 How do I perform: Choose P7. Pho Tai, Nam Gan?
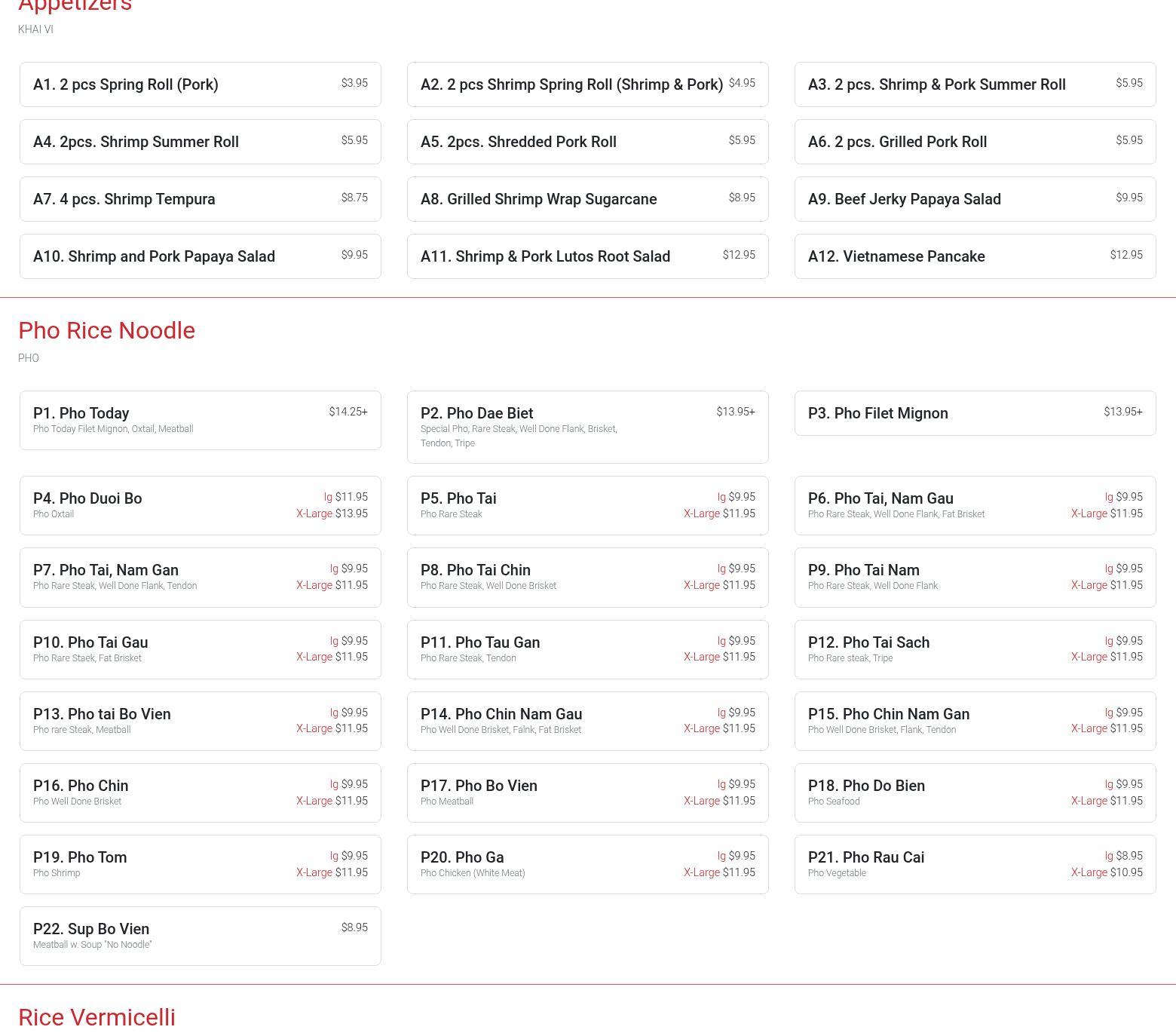pos(201,578)
